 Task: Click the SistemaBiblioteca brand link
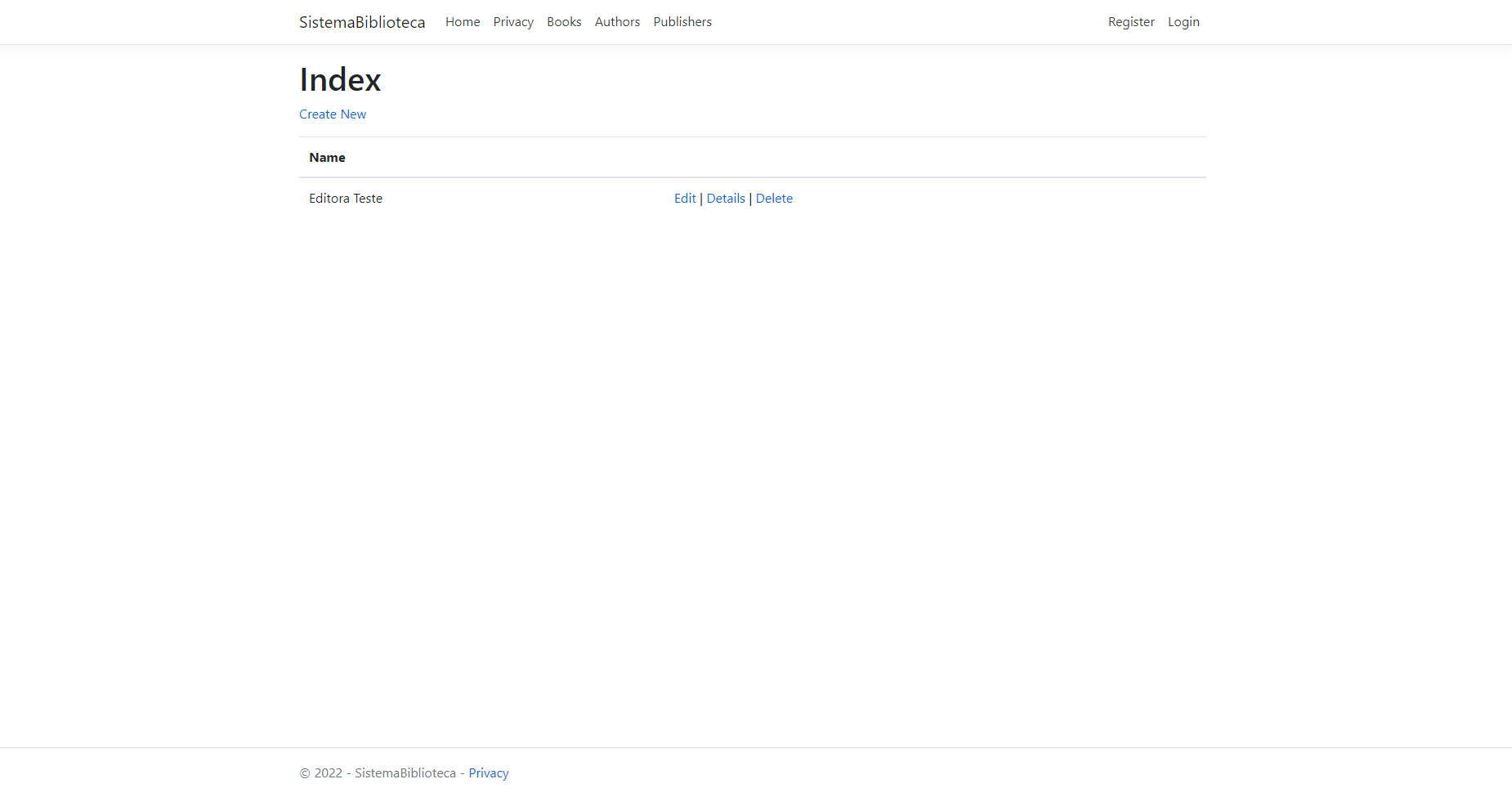click(361, 22)
